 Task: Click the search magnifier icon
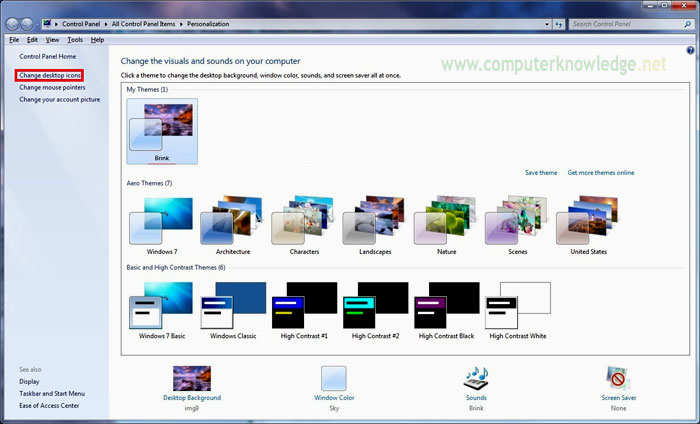click(688, 24)
